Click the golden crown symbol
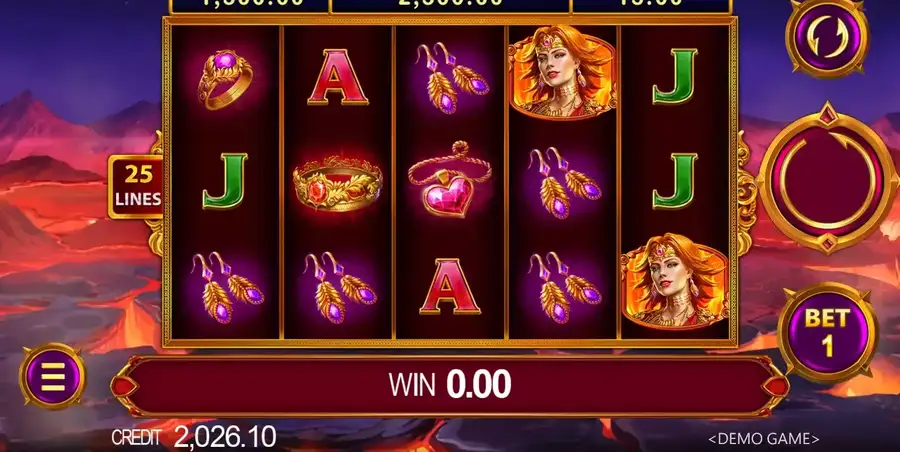Image resolution: width=900 pixels, height=452 pixels. 338,183
